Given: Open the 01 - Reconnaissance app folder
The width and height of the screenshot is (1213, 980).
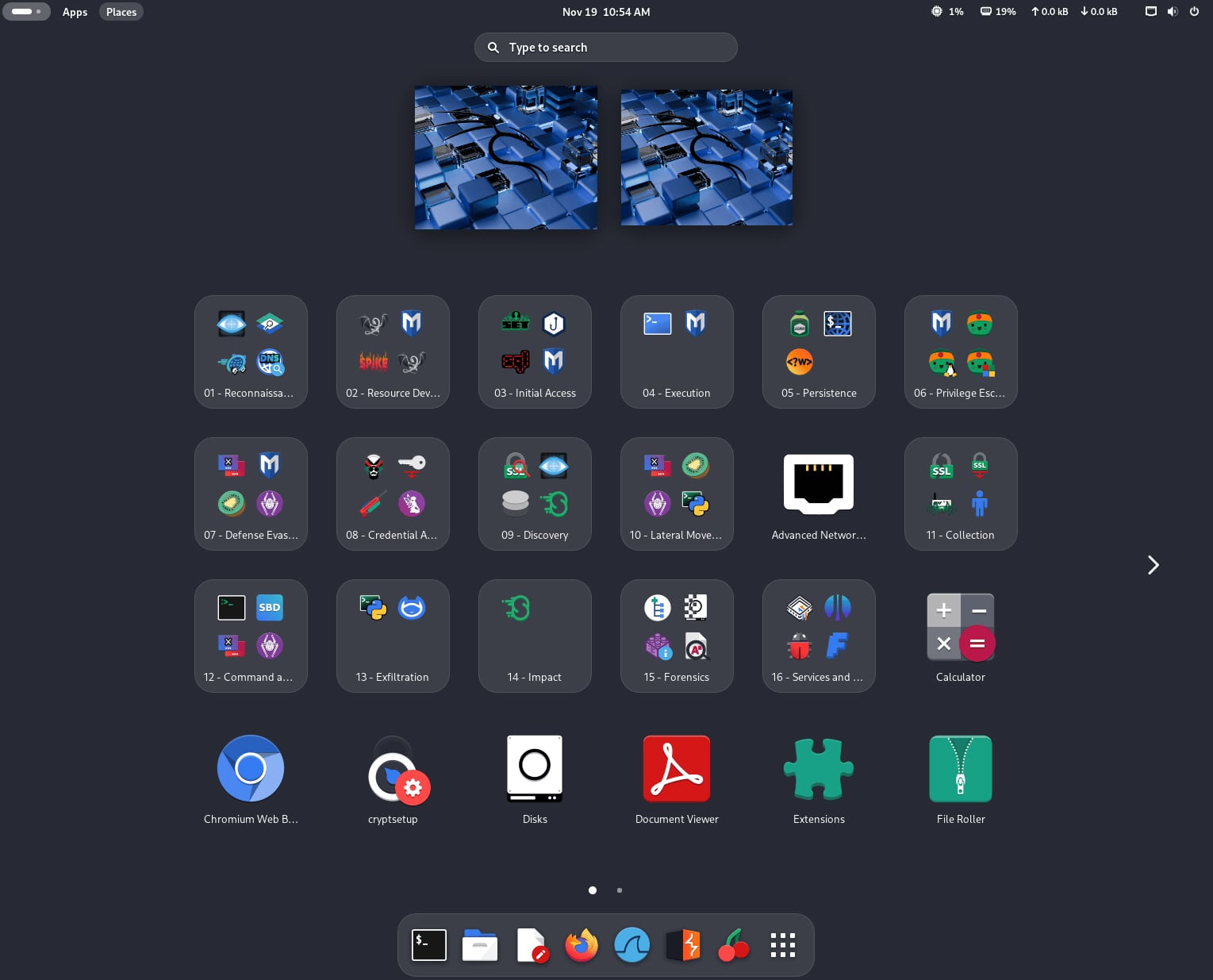Looking at the screenshot, I should pos(251,352).
